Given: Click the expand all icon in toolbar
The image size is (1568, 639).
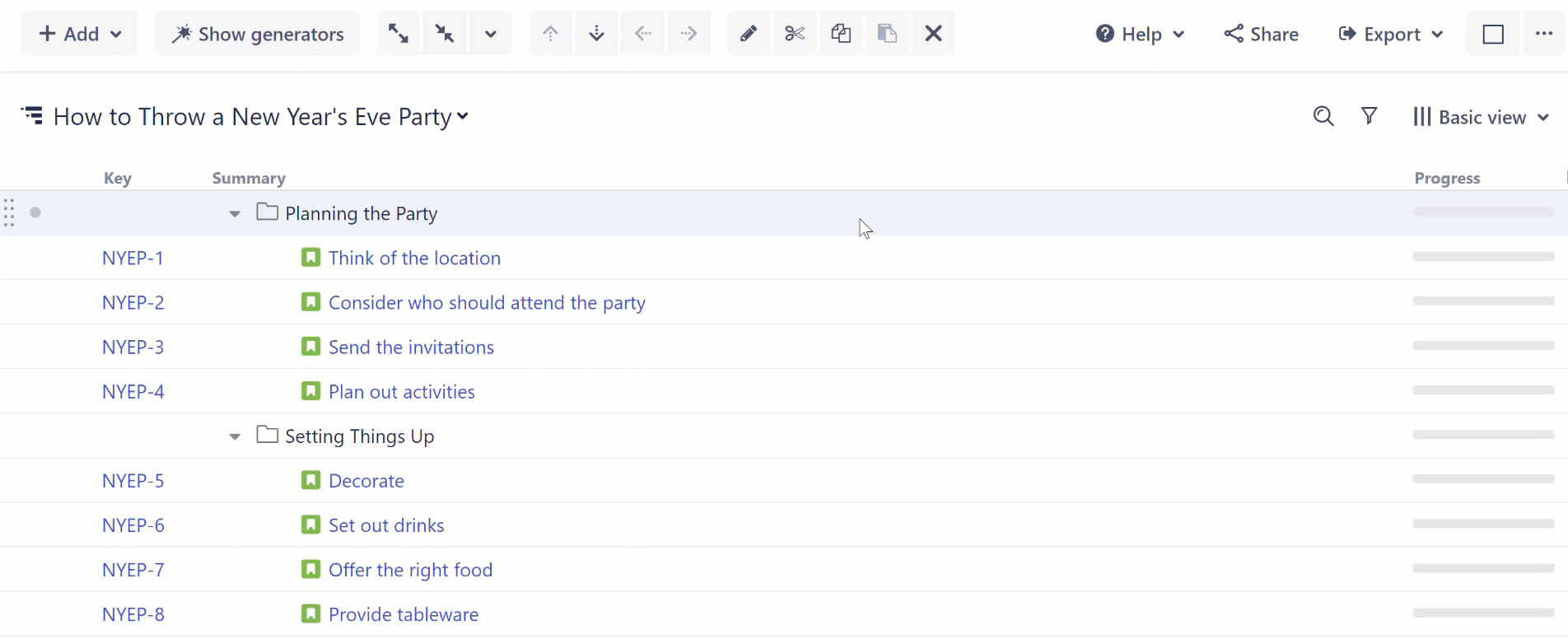Looking at the screenshot, I should pos(399,34).
